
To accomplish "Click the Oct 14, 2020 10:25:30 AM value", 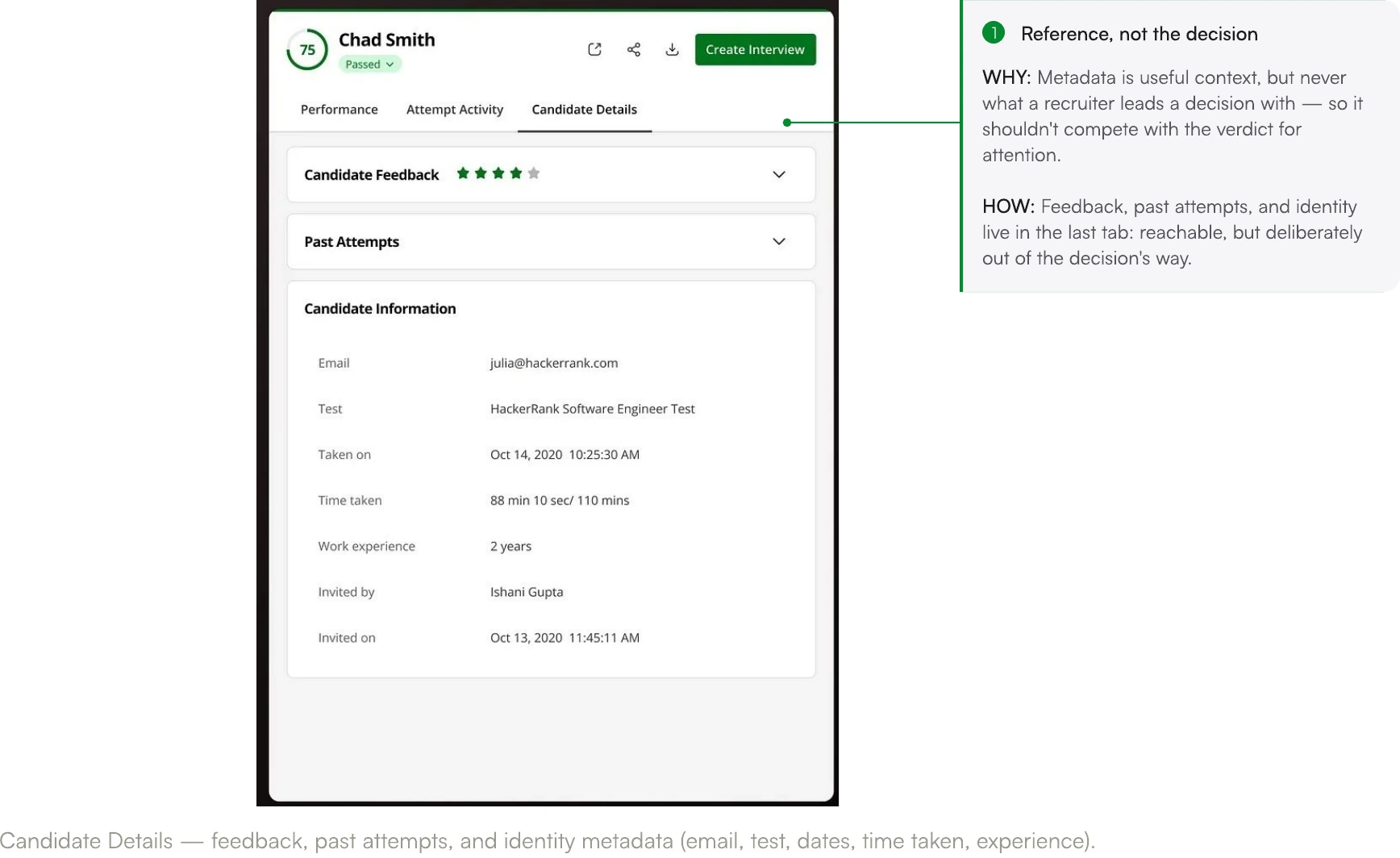I will [x=565, y=454].
